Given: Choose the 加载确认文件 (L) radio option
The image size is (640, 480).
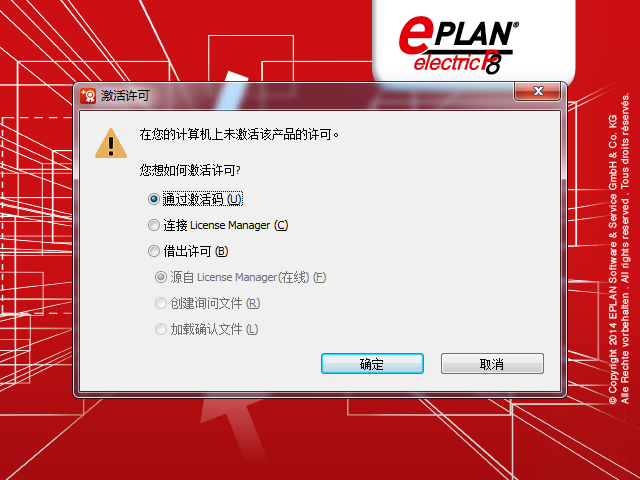Looking at the screenshot, I should (160, 329).
